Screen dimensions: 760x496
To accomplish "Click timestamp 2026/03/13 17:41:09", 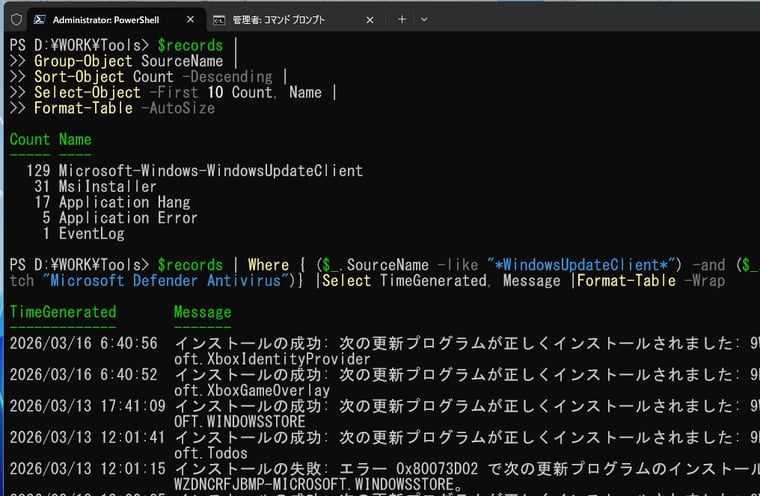I will pos(88,406).
